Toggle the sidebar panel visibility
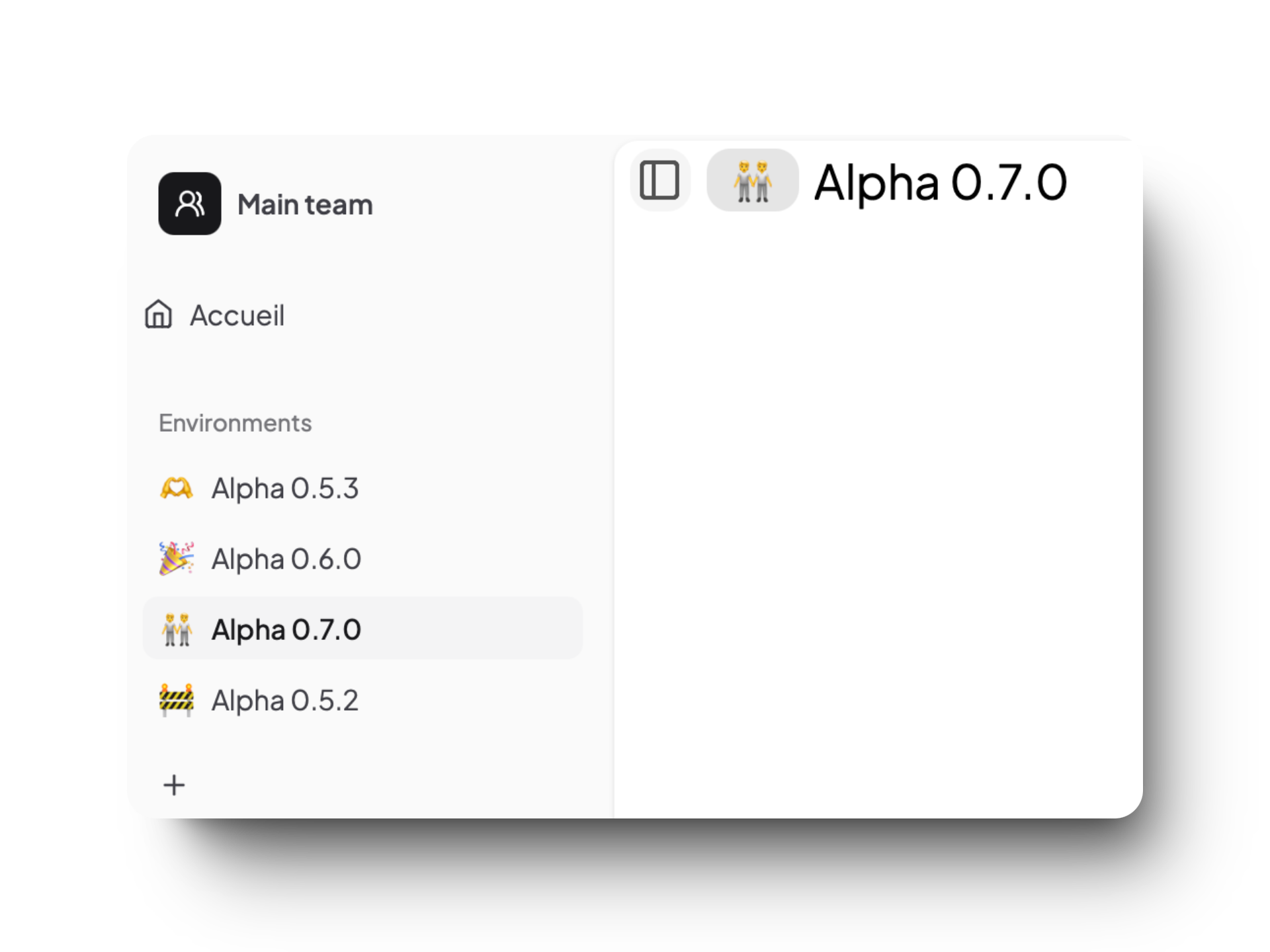This screenshot has width=1270, height=952. 659,180
